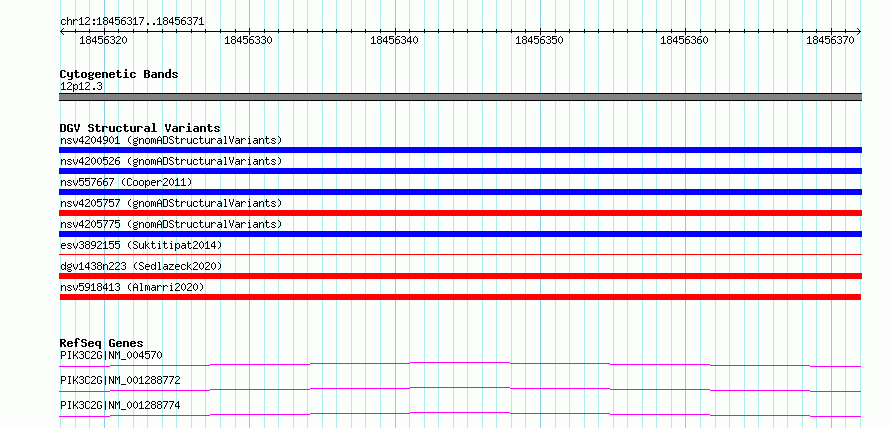Open variant label nsv4205757 (gnomADStructuralVariants)
890x428 pixels.
click(171, 203)
